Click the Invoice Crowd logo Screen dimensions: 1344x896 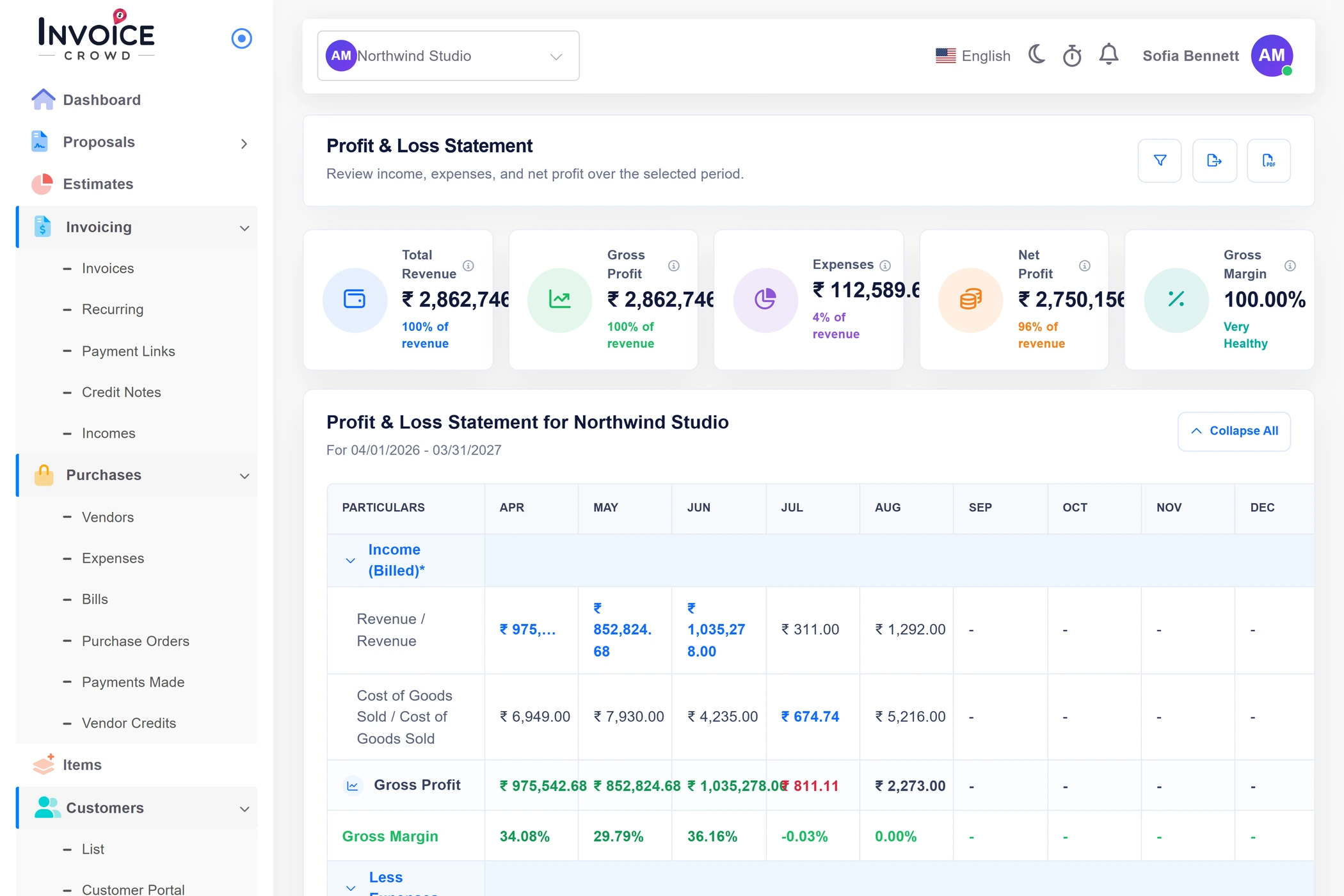97,35
